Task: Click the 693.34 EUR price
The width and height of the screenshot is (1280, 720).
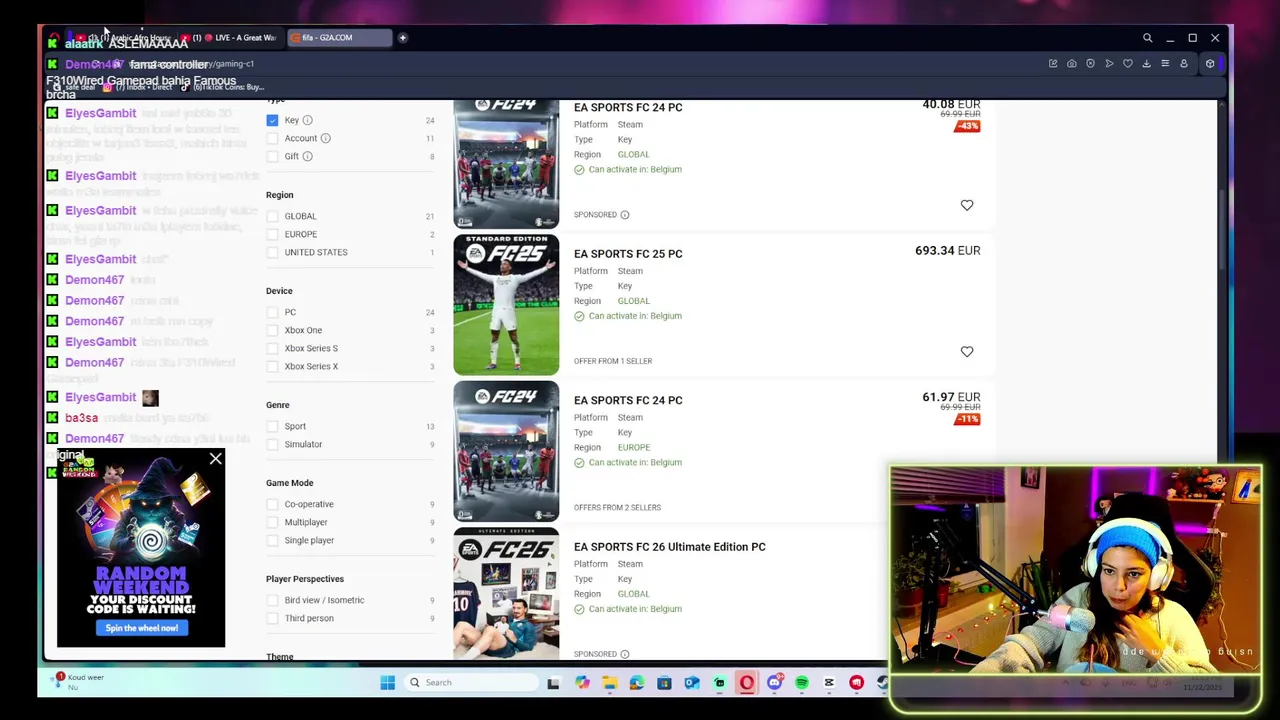Action: point(947,251)
